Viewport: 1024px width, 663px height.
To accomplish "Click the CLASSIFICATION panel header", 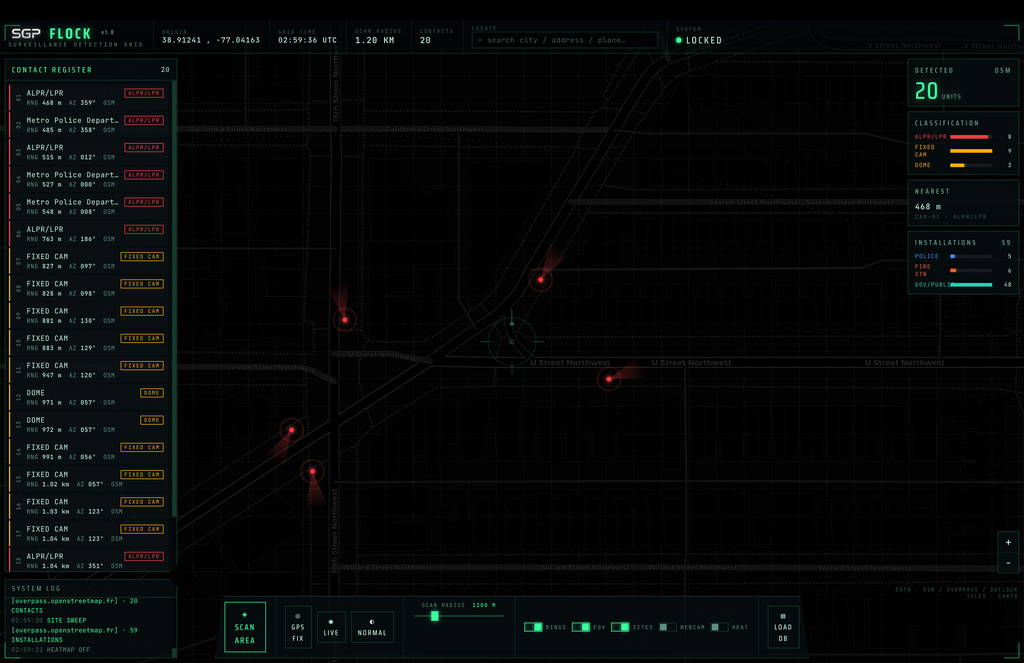I will pos(947,123).
